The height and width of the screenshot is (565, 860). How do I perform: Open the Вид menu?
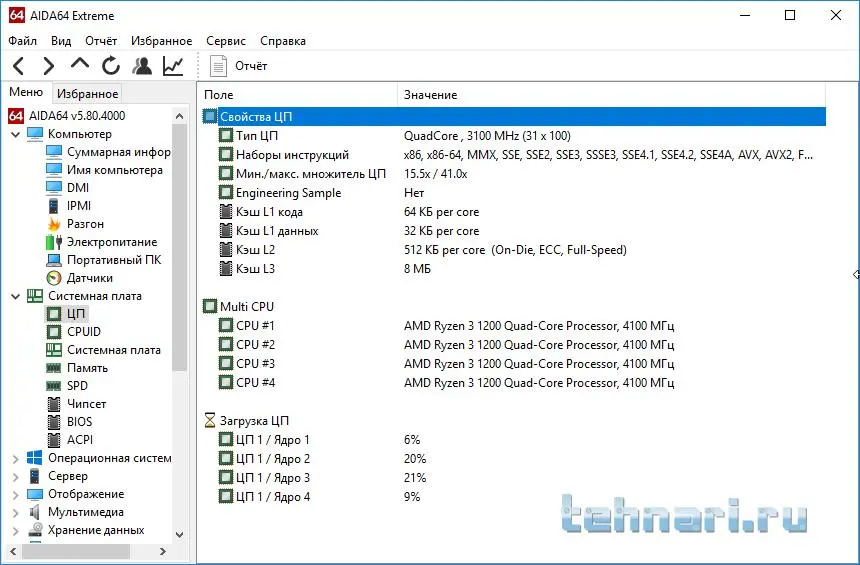tap(61, 41)
